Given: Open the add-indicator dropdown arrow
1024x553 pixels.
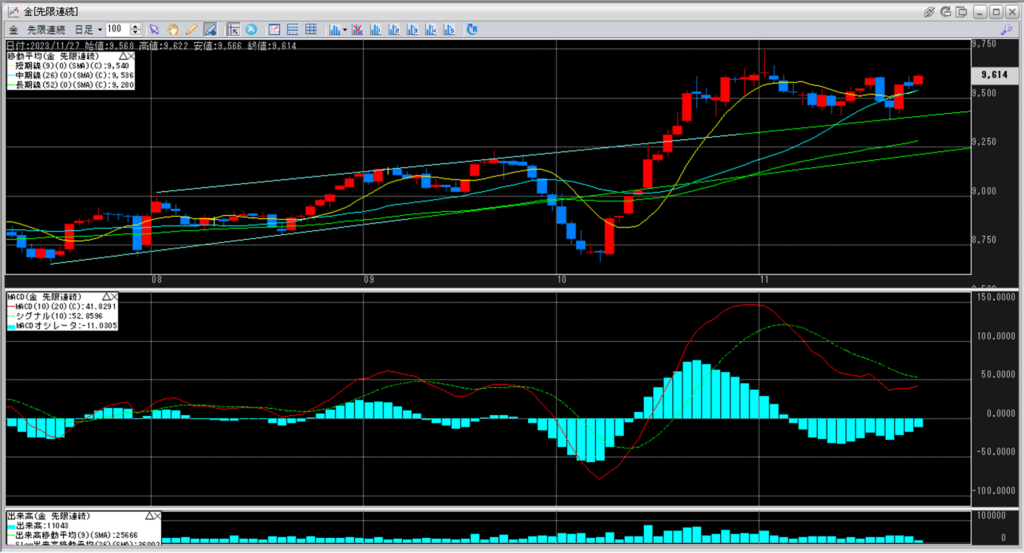Looking at the screenshot, I should coord(345,29).
